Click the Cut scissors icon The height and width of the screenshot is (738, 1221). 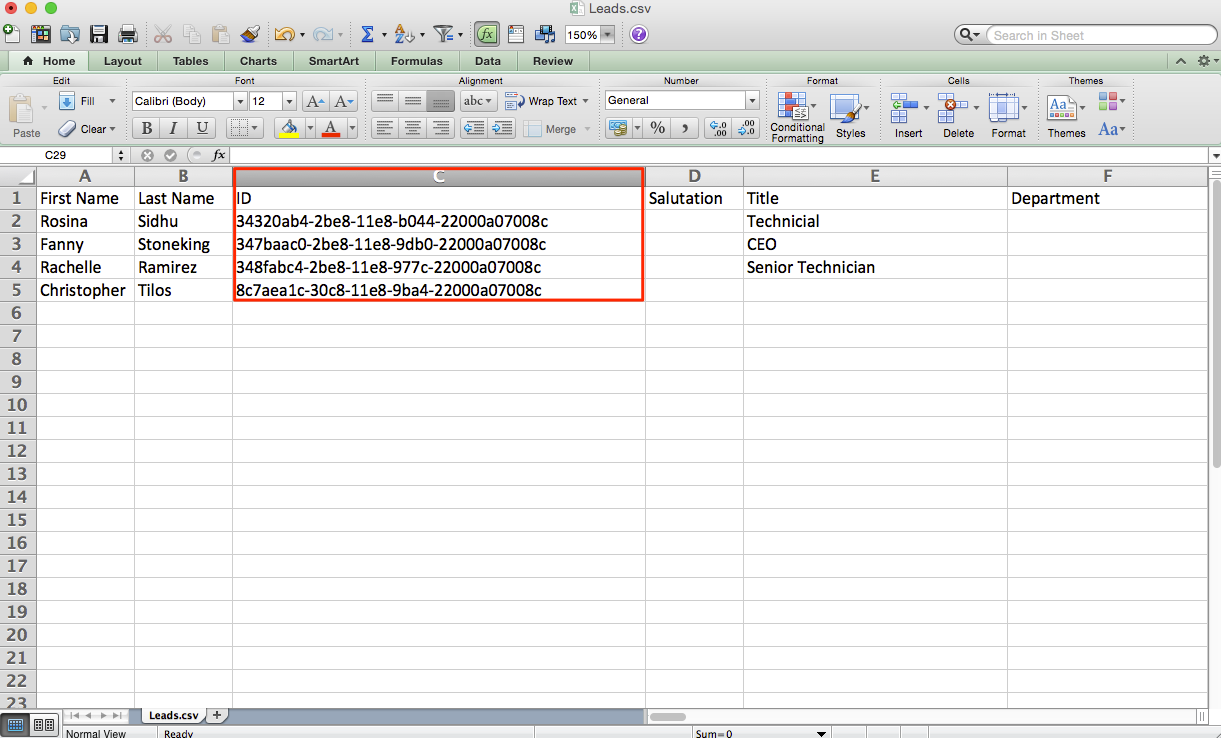tap(163, 35)
